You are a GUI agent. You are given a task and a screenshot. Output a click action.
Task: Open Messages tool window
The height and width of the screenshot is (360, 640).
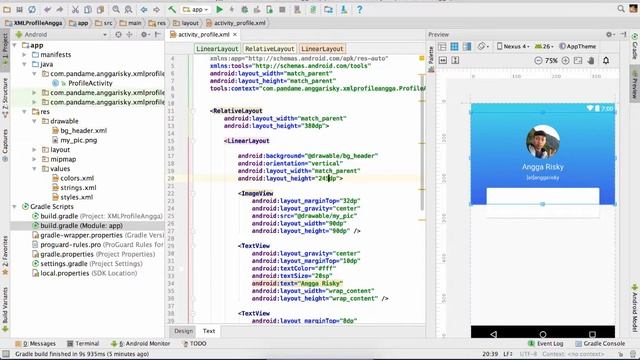point(36,344)
